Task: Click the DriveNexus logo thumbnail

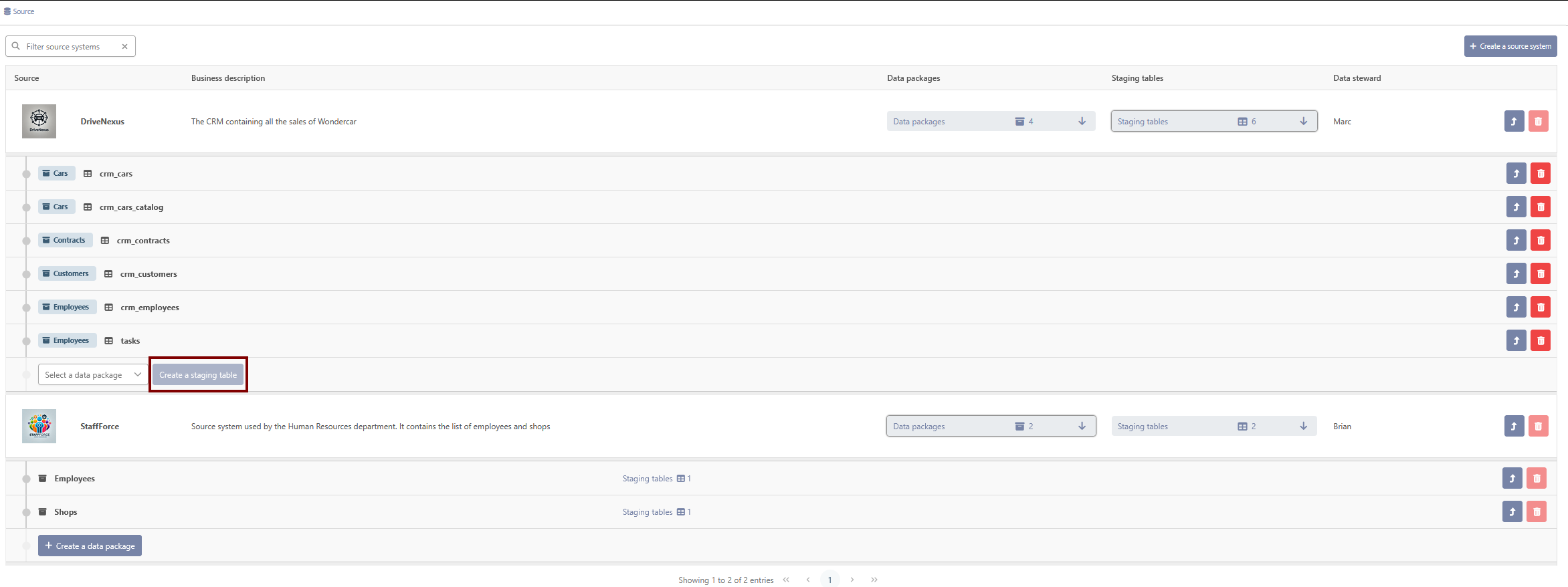Action: (39, 121)
